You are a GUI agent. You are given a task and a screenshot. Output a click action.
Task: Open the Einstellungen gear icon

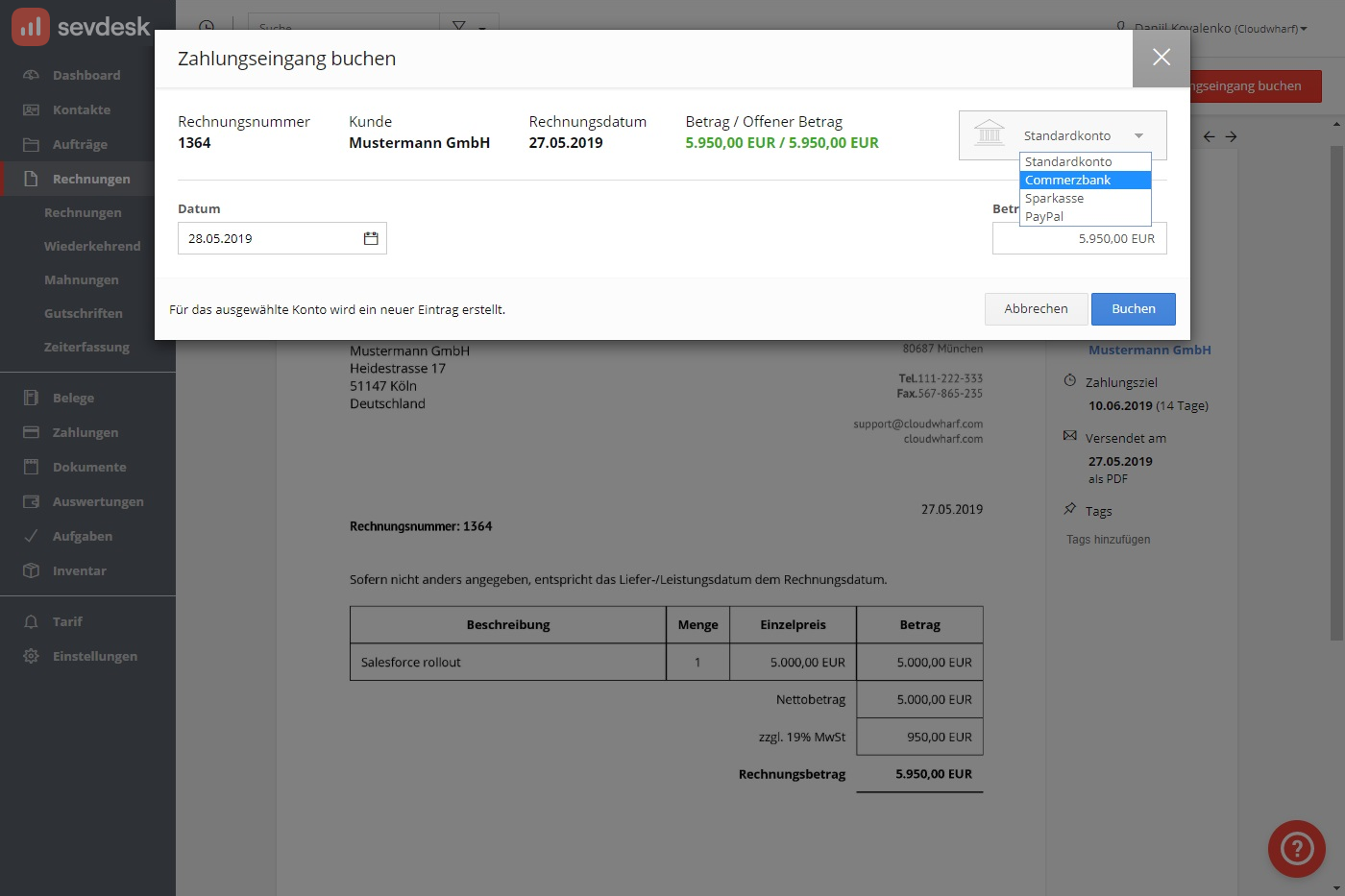coord(31,656)
